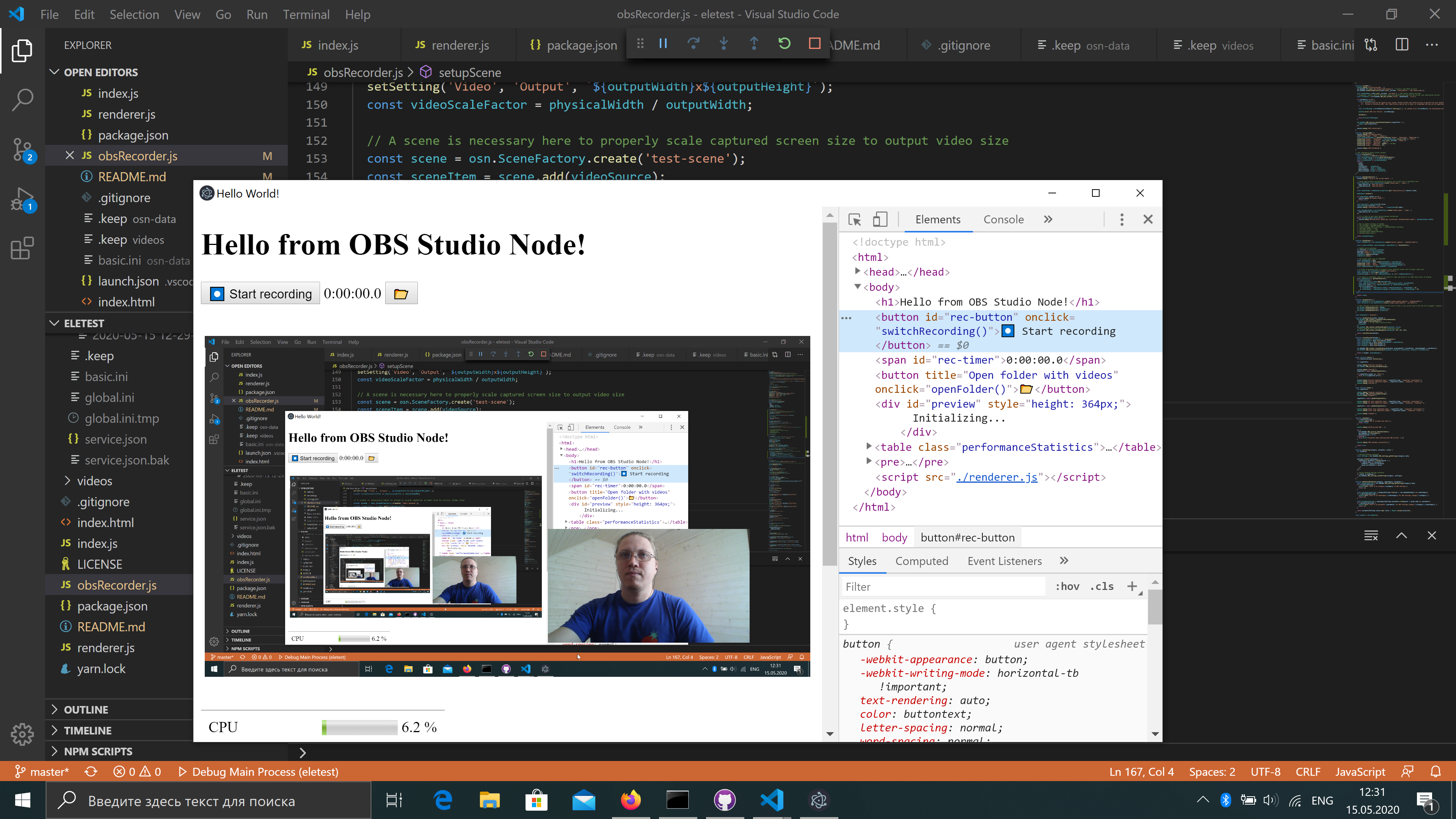Screen dimensions: 1456x819
Task: Expand the videos folder in explorer
Action: [68, 480]
